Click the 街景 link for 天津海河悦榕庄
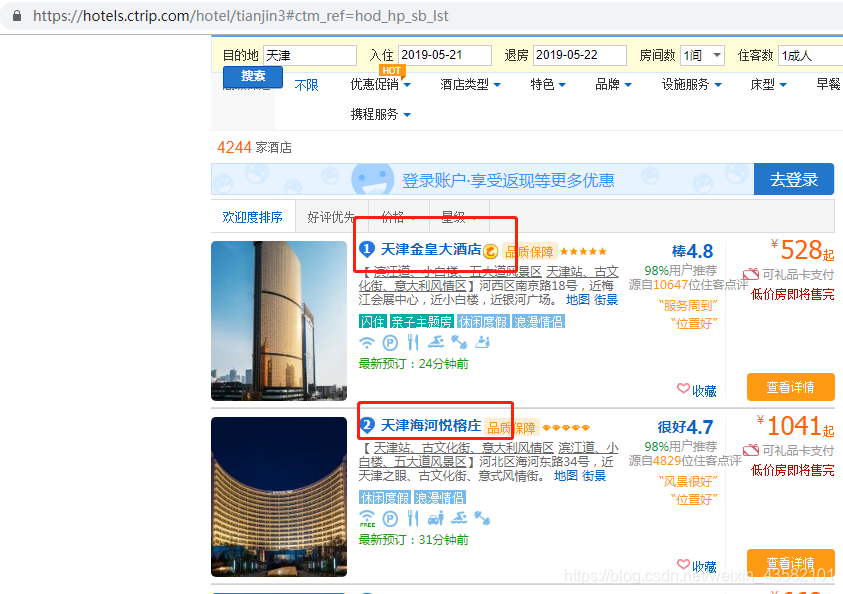Image resolution: width=843 pixels, height=594 pixels. [594, 476]
